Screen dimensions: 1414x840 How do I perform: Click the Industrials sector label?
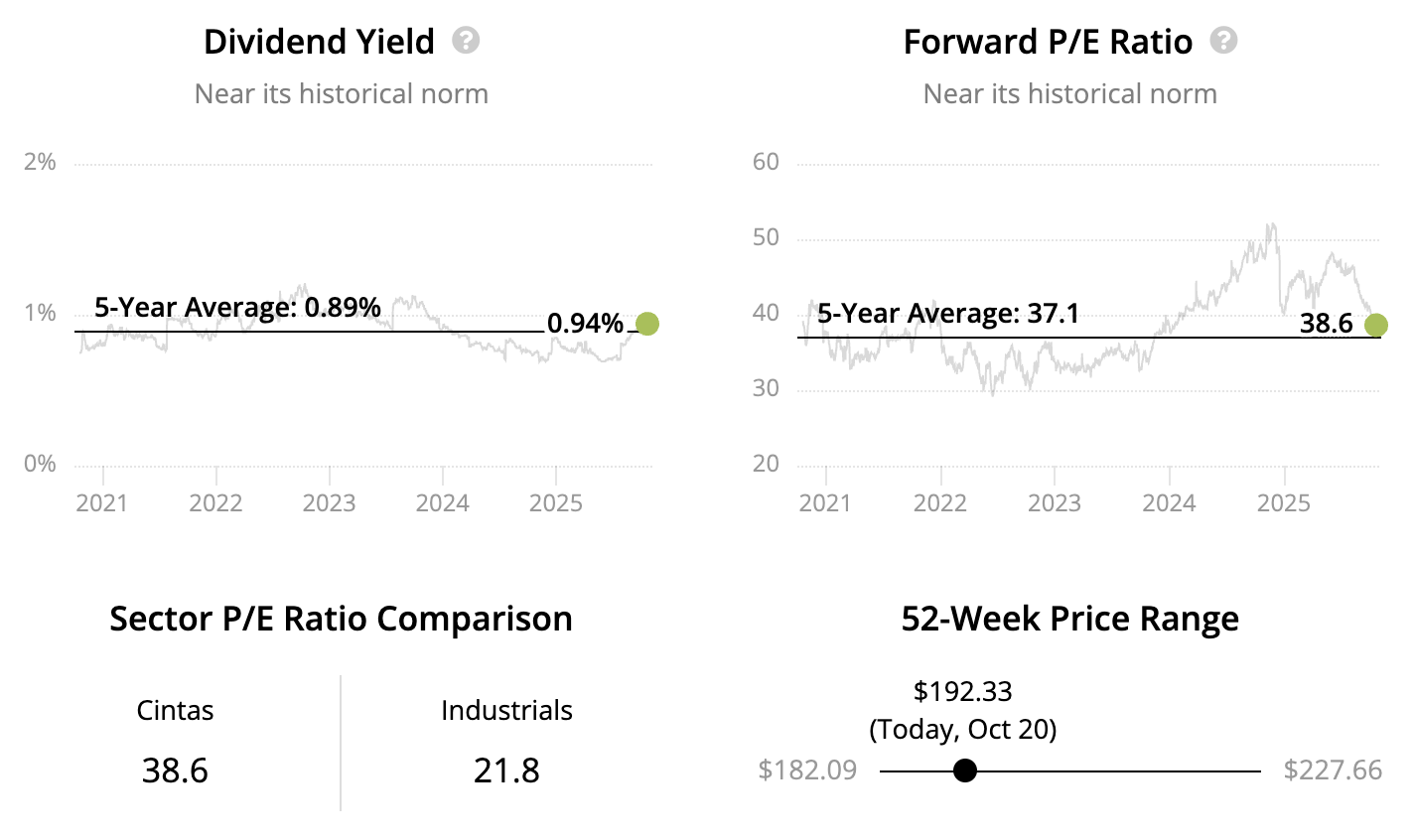coord(506,711)
